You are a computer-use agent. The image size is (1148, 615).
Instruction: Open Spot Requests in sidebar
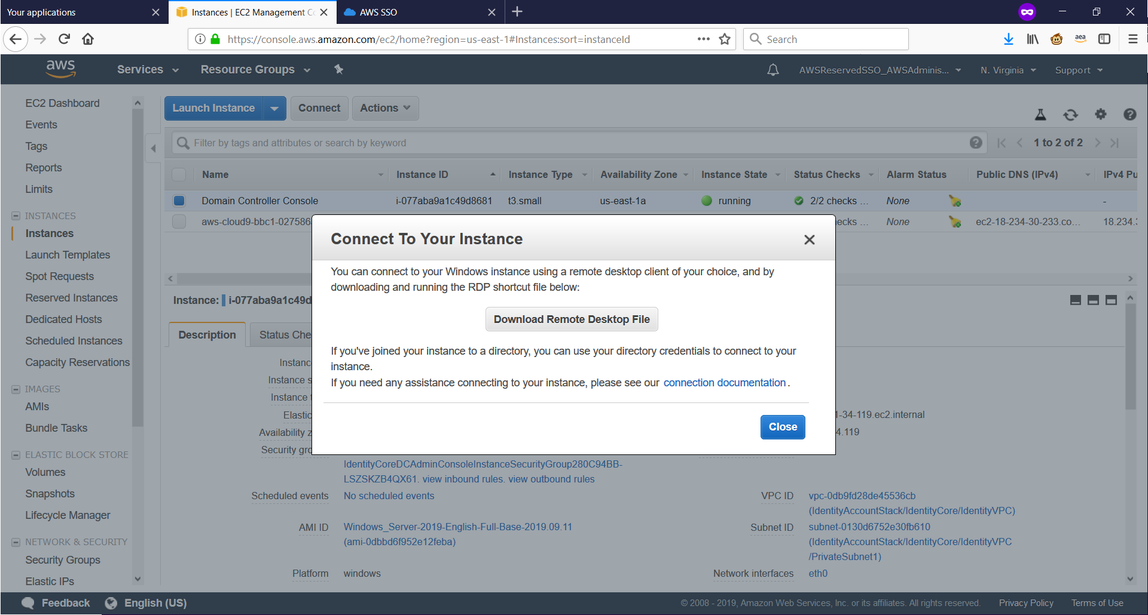(x=59, y=276)
